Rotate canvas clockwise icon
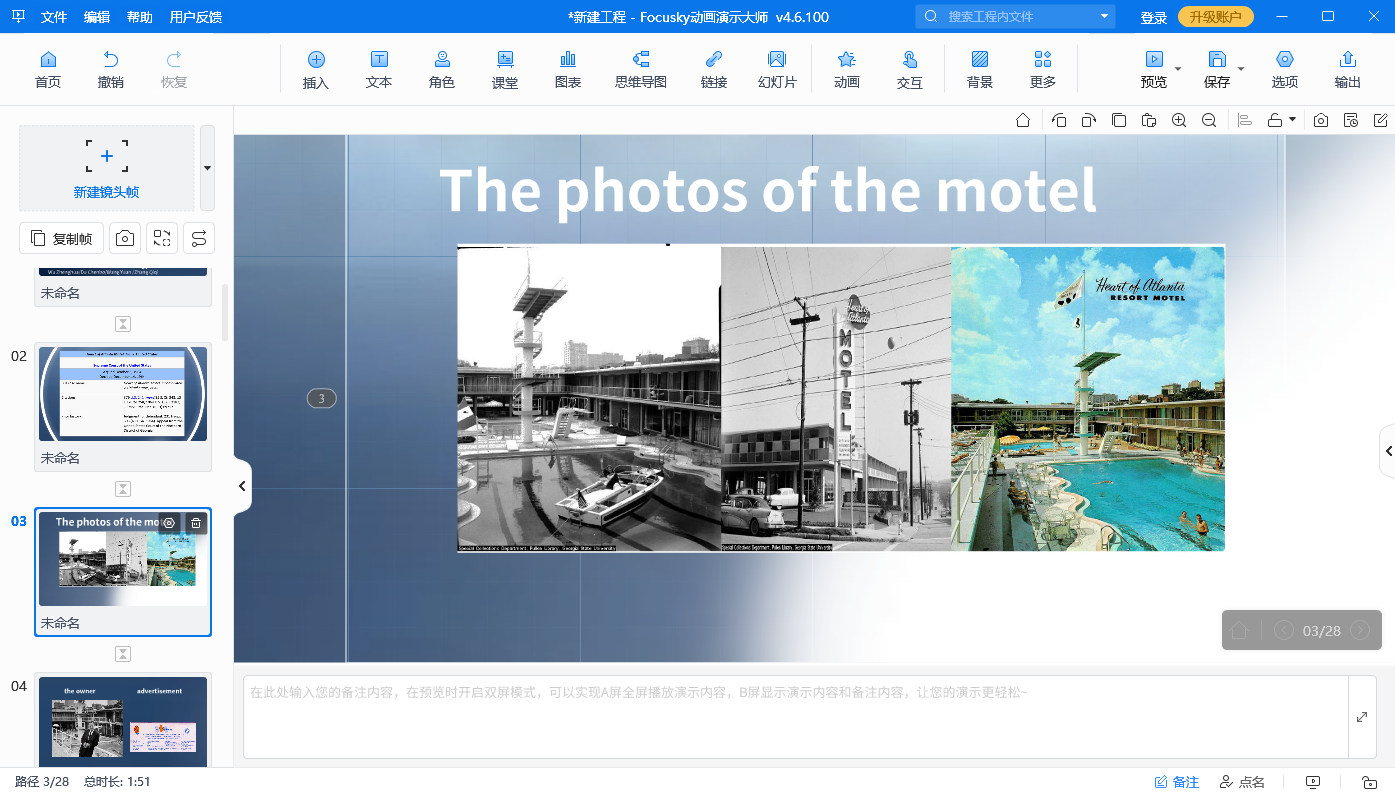Viewport: 1395px width, 793px height. 1089,120
